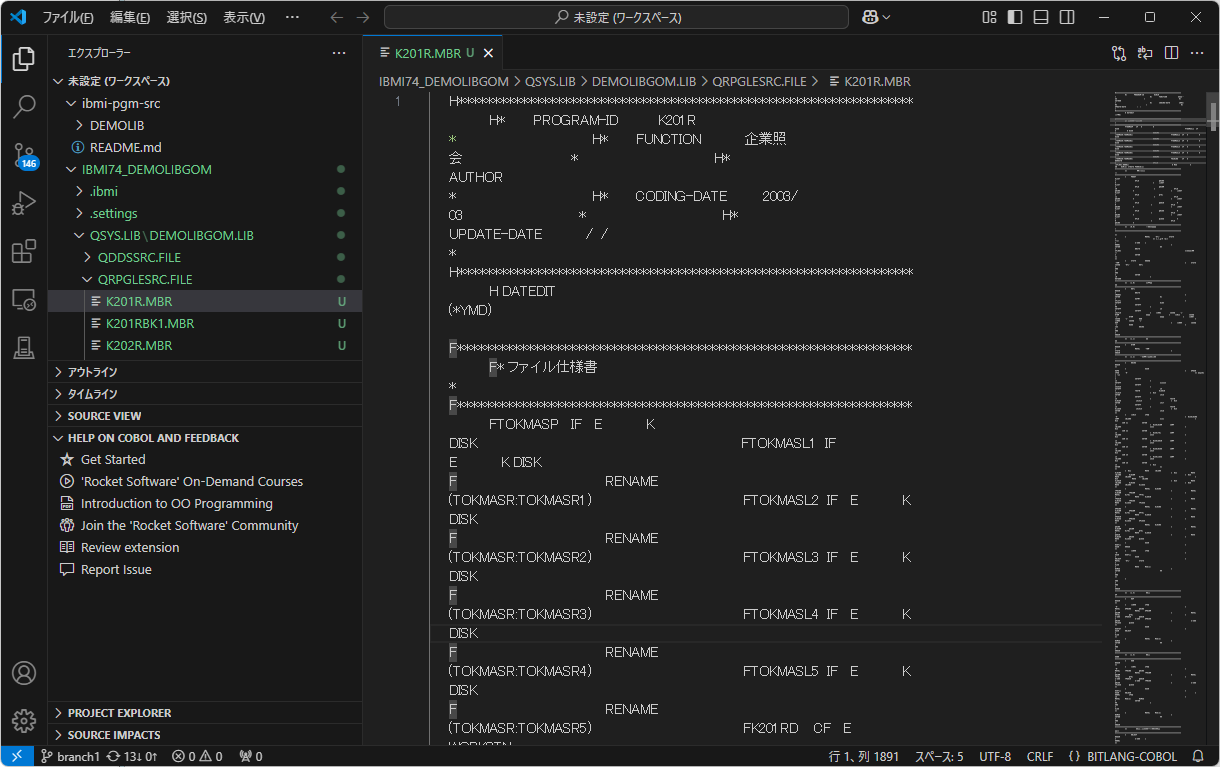Go back with the left arrow in title bar

click(337, 17)
